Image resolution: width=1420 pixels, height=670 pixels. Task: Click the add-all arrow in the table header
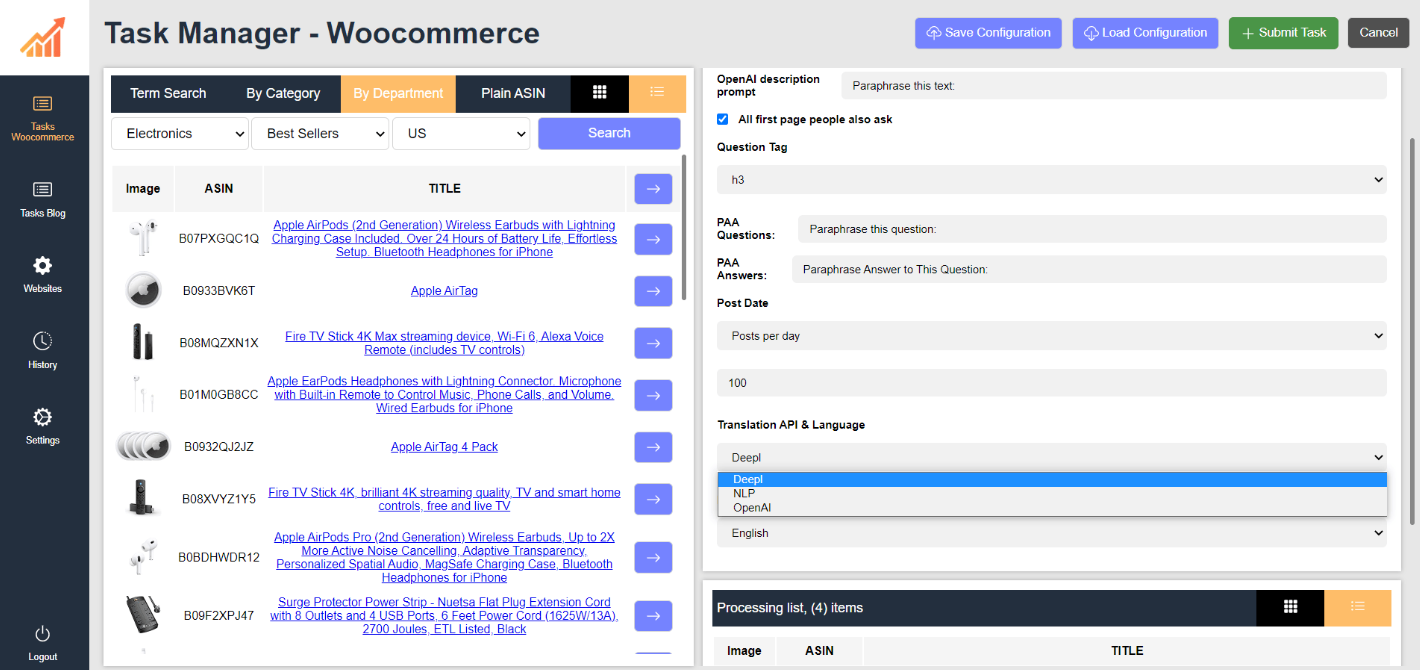pos(653,189)
